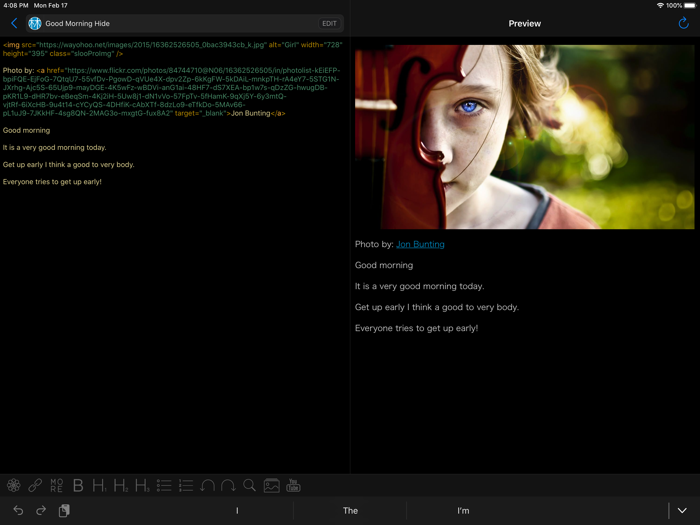The height and width of the screenshot is (525, 700).
Task: Tap the blog avatar icon beside title
Action: [x=35, y=23]
